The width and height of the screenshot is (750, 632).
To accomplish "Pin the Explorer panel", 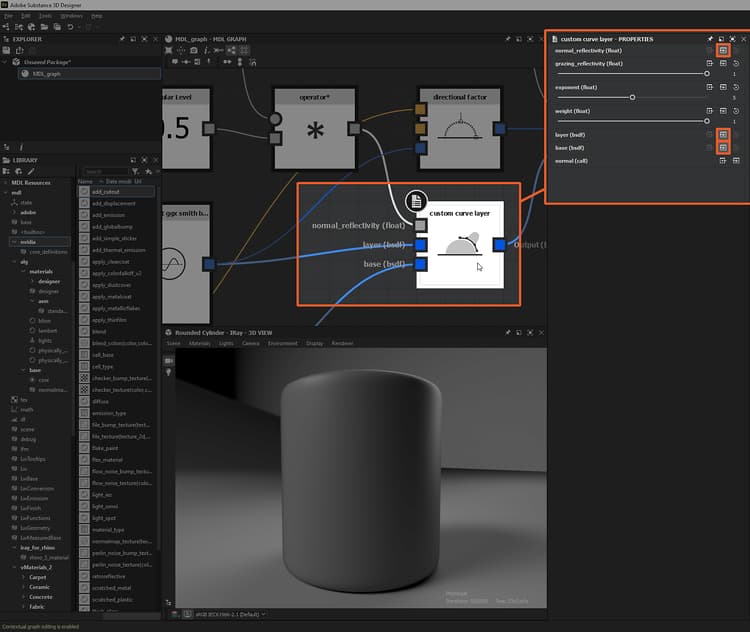I will (122, 39).
